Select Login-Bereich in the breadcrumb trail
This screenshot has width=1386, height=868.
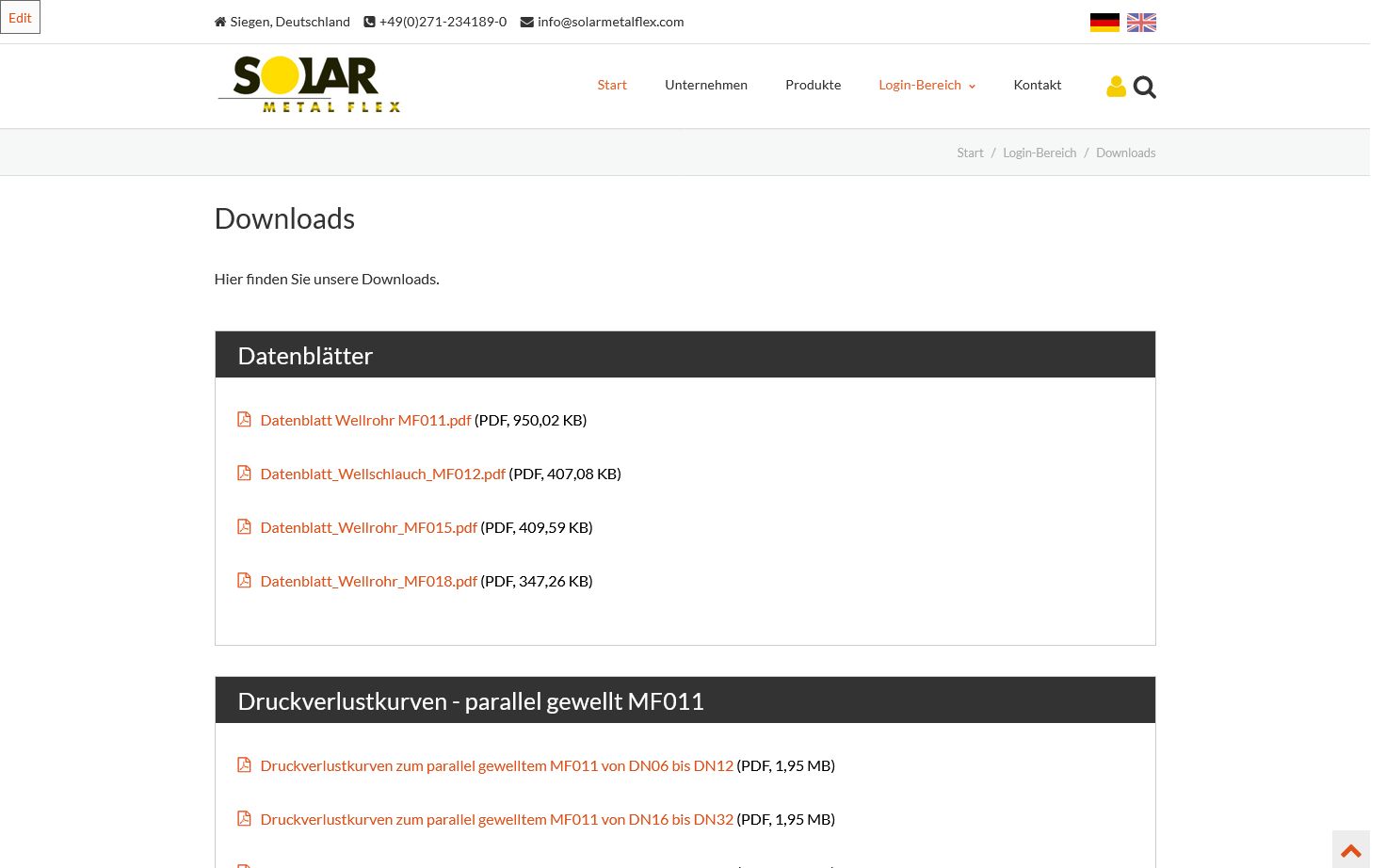[1039, 153]
